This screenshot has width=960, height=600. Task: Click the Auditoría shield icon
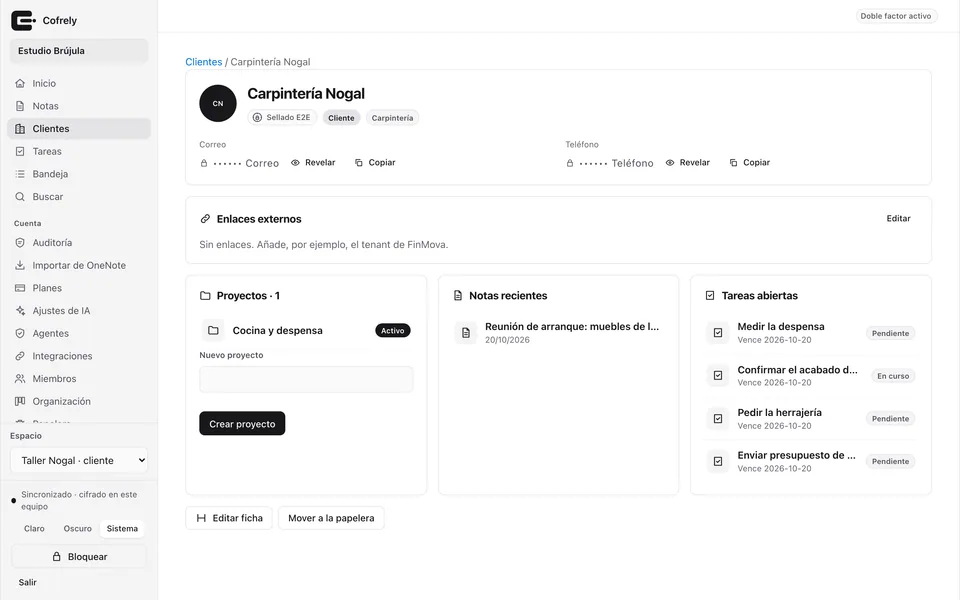pyautogui.click(x=20, y=242)
